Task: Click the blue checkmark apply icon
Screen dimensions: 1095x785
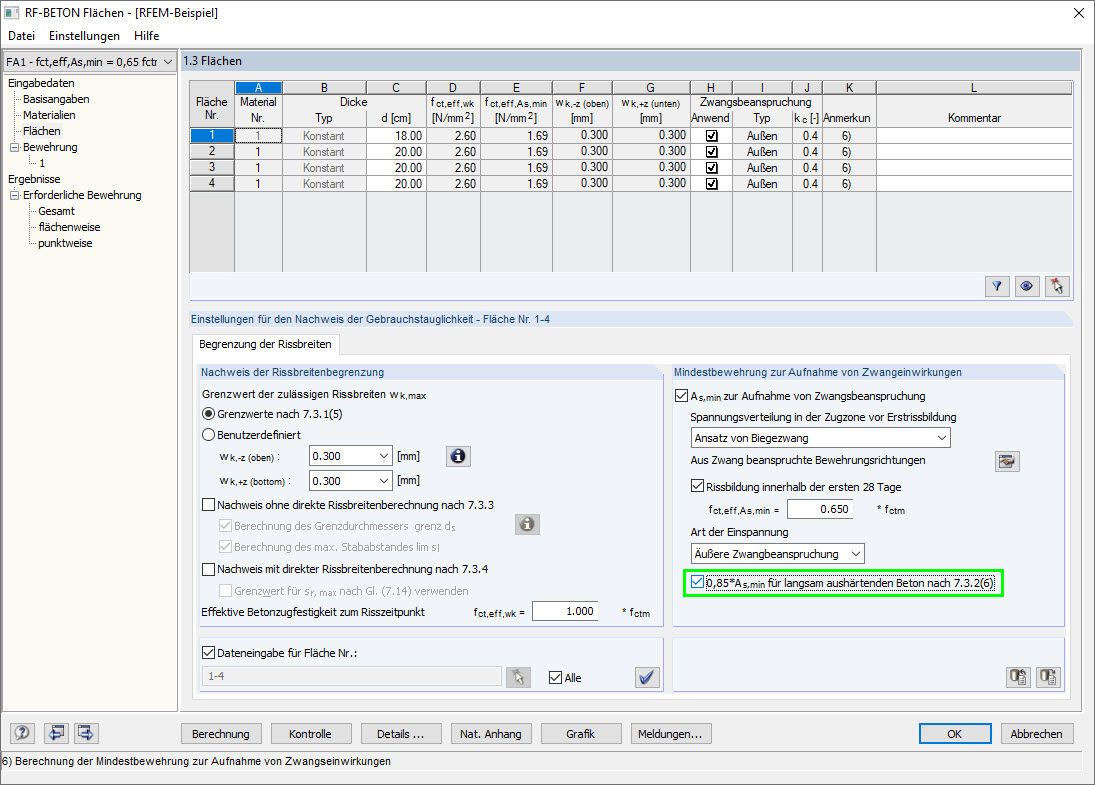Action: click(647, 677)
